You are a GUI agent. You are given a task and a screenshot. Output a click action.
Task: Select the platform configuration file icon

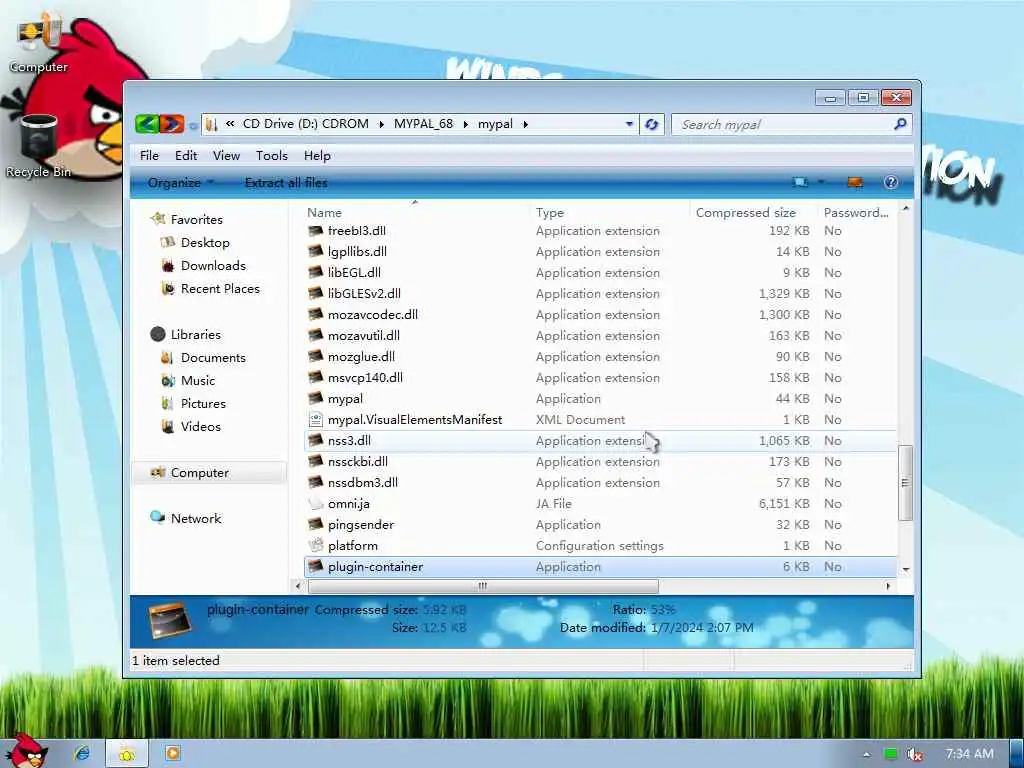click(316, 545)
